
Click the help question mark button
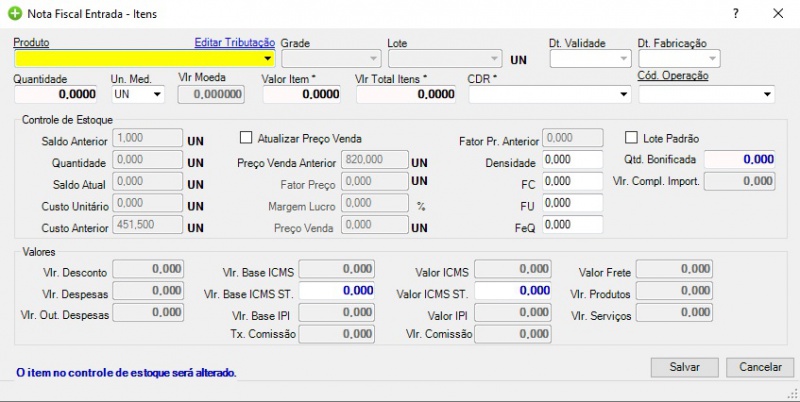tap(737, 14)
